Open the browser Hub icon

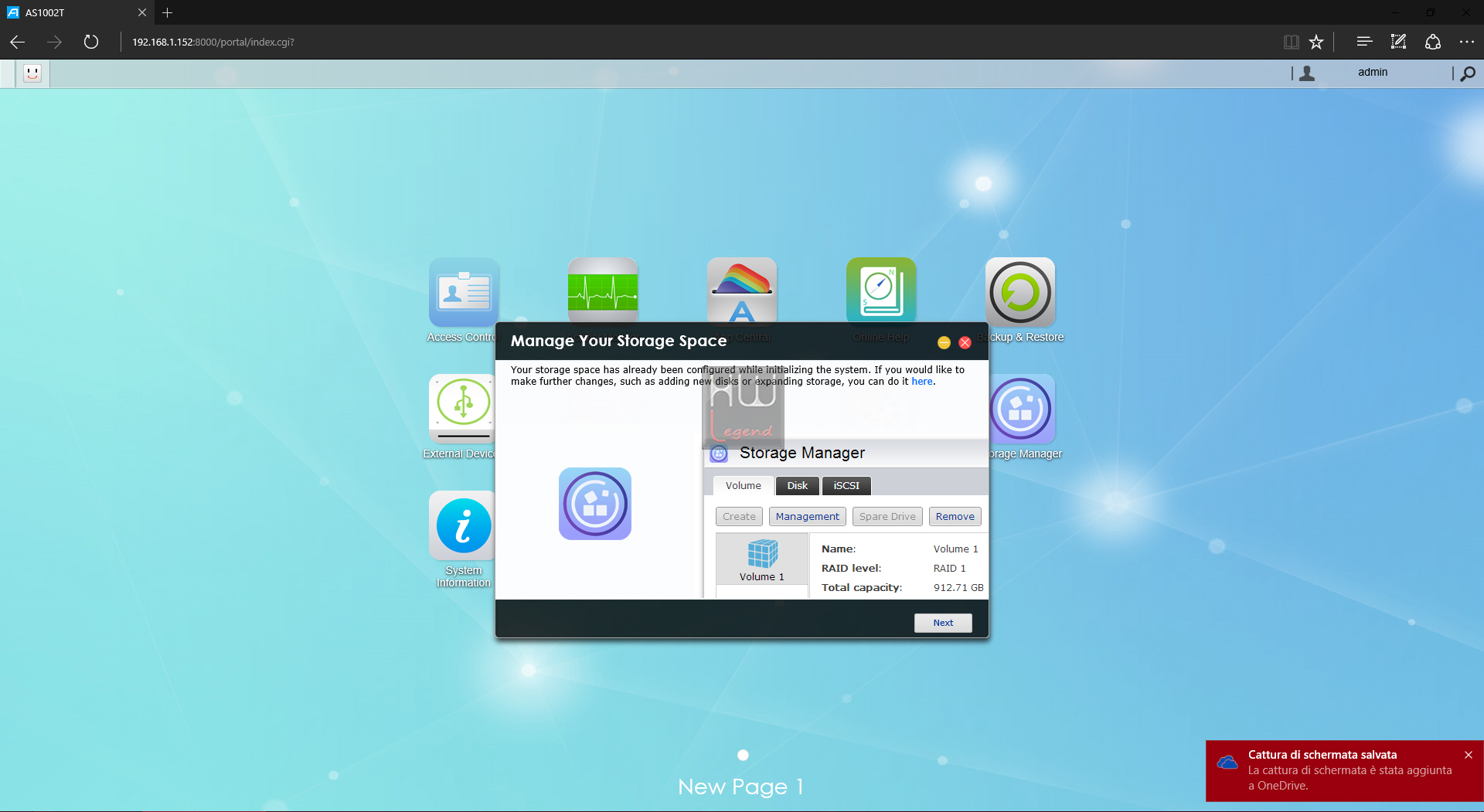[1364, 42]
